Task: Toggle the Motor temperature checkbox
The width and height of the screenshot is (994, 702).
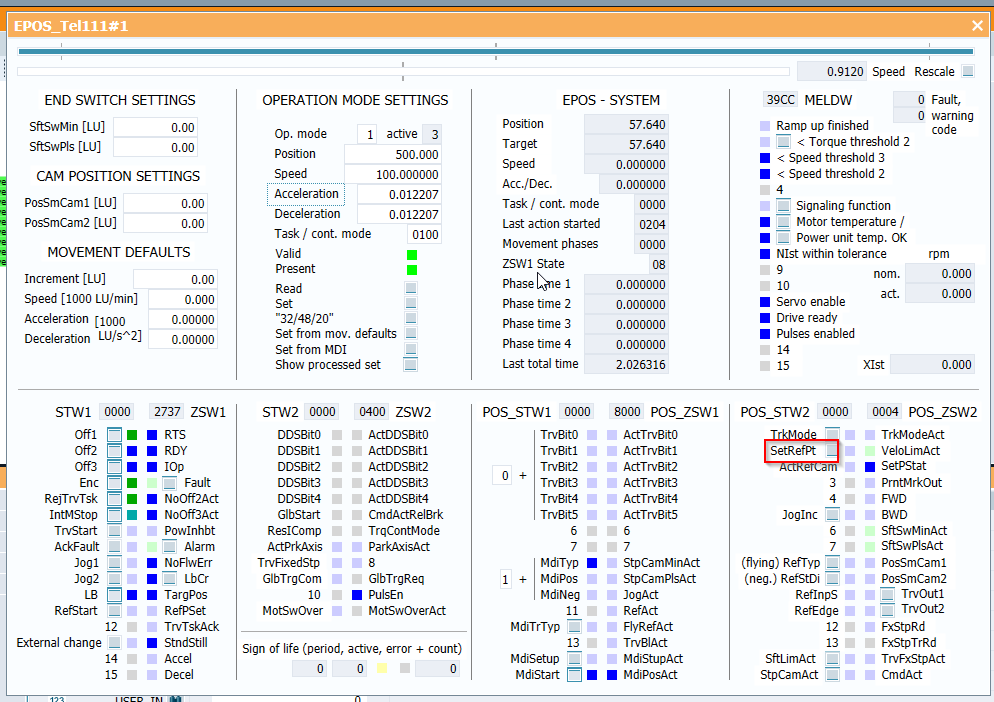Action: [x=784, y=222]
